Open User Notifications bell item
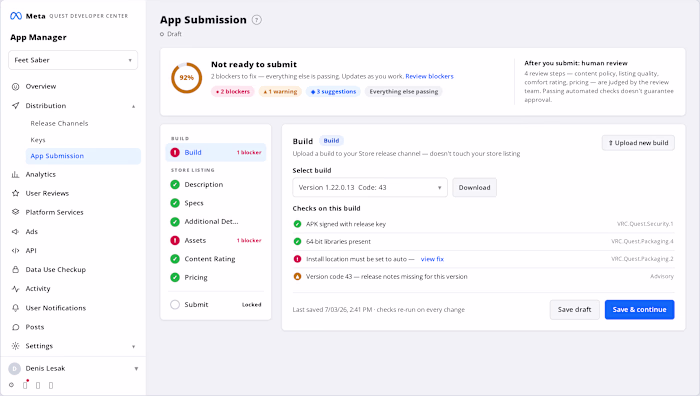This screenshot has height=396, width=700. [55, 308]
